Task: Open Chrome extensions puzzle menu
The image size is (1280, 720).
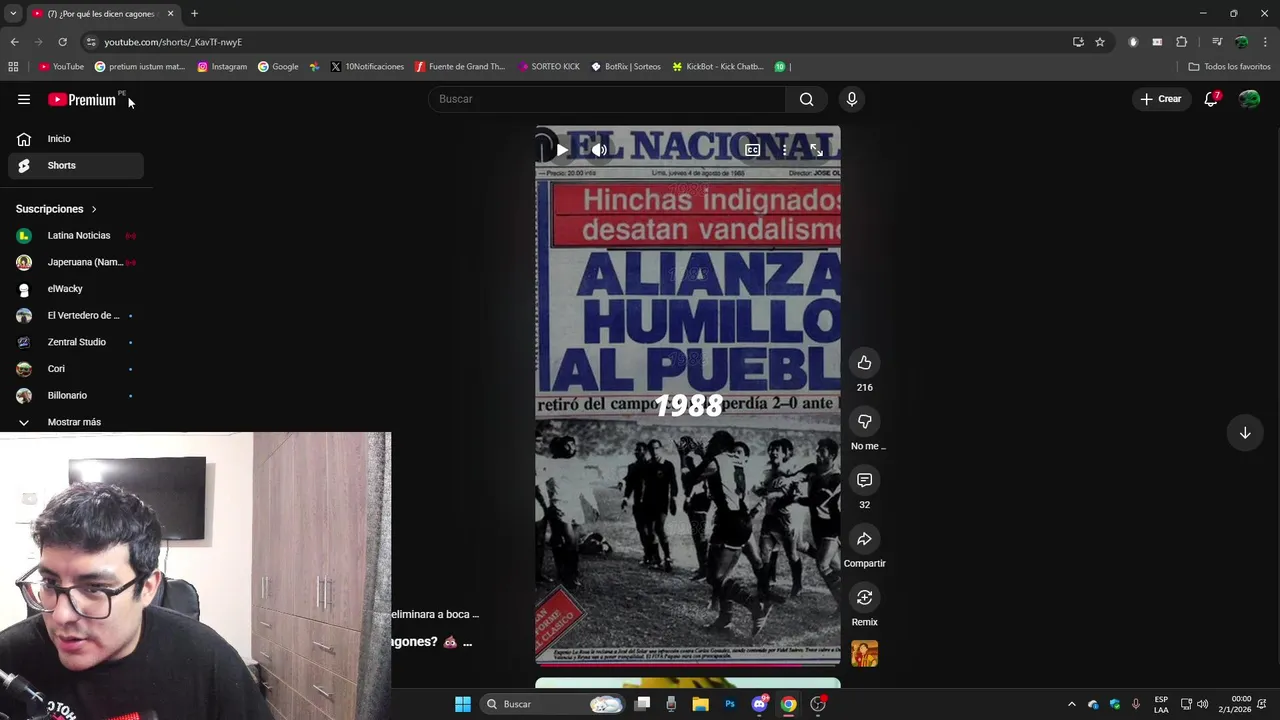Action: 1181,42
